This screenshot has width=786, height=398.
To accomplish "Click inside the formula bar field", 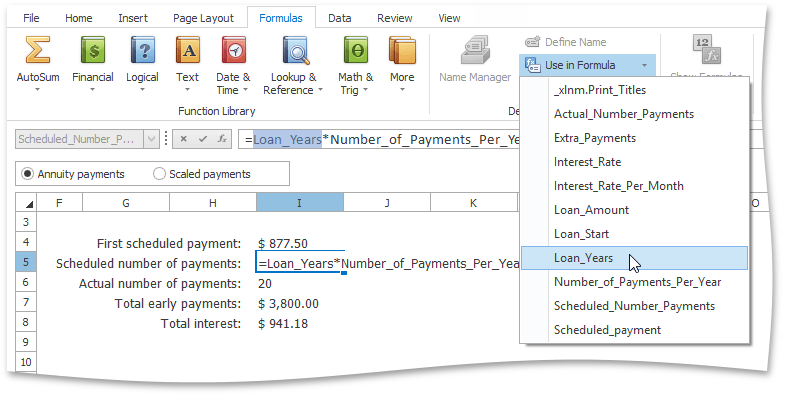I will point(380,139).
